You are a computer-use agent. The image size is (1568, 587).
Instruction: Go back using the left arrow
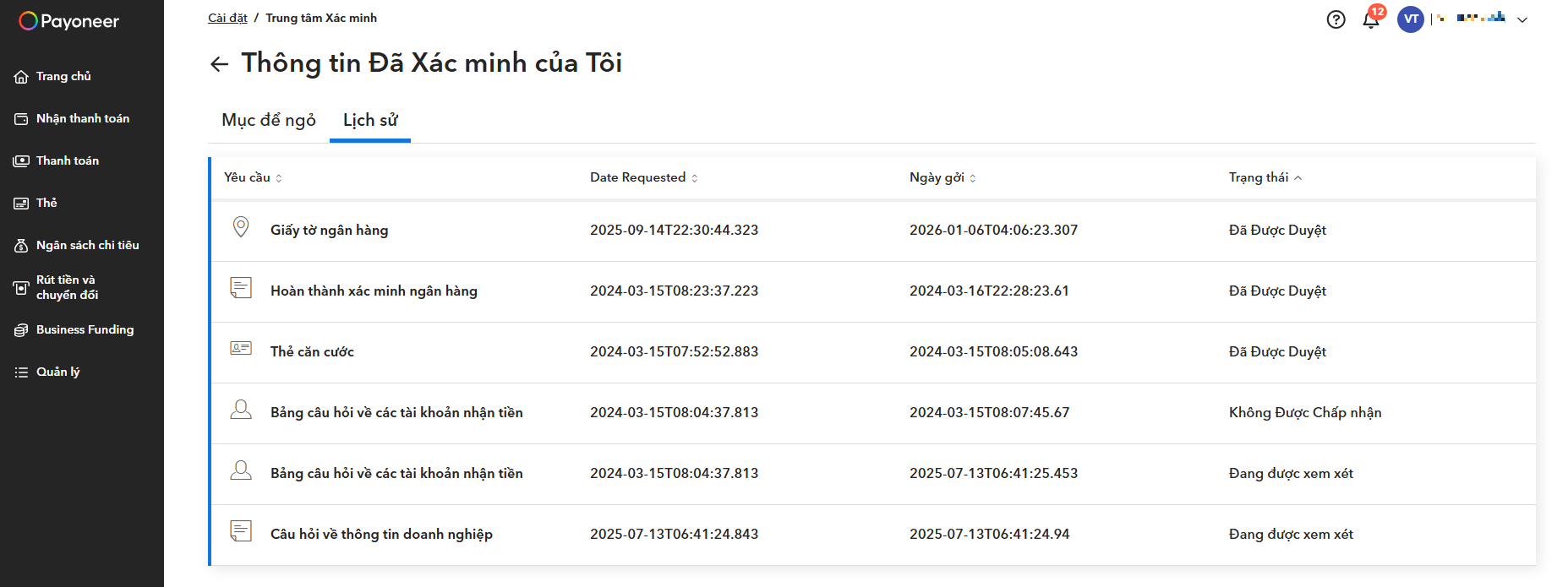(x=220, y=64)
